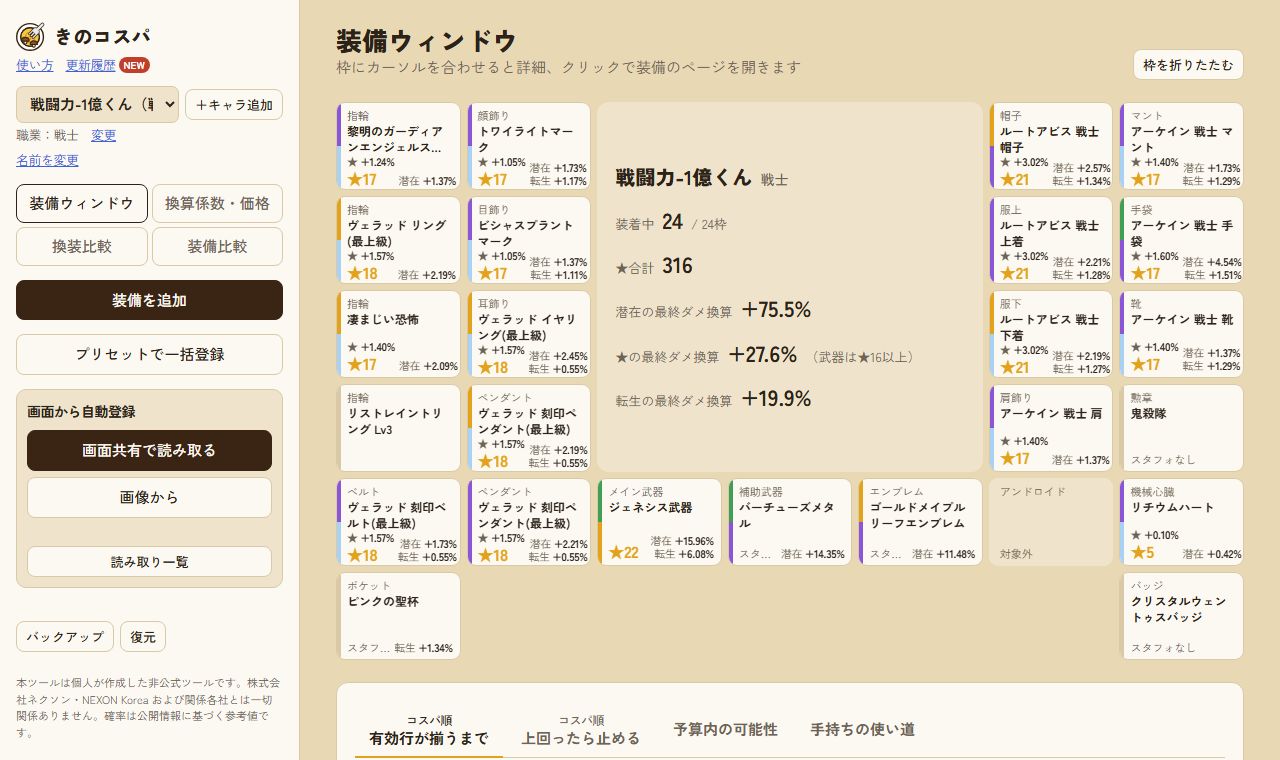Click the きのコスパ logo icon
The height and width of the screenshot is (760, 1280).
click(30, 37)
